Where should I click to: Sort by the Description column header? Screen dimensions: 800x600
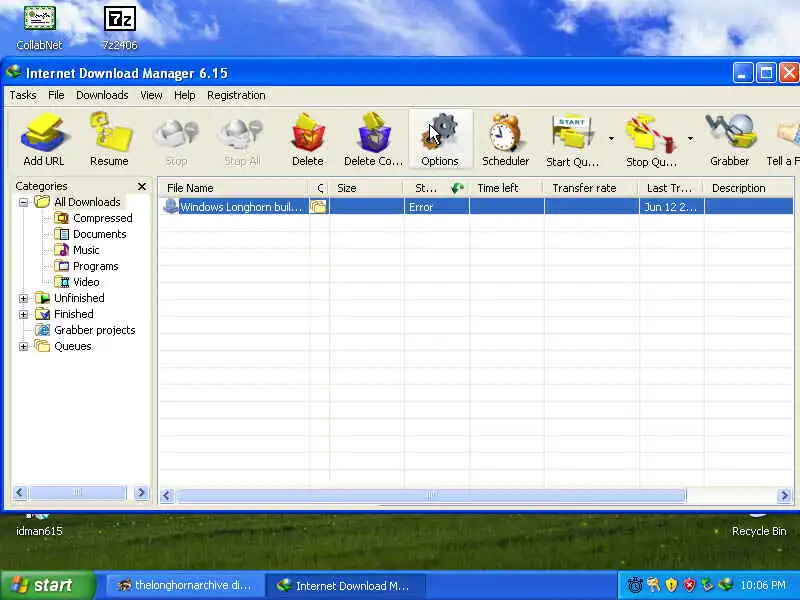click(x=749, y=188)
